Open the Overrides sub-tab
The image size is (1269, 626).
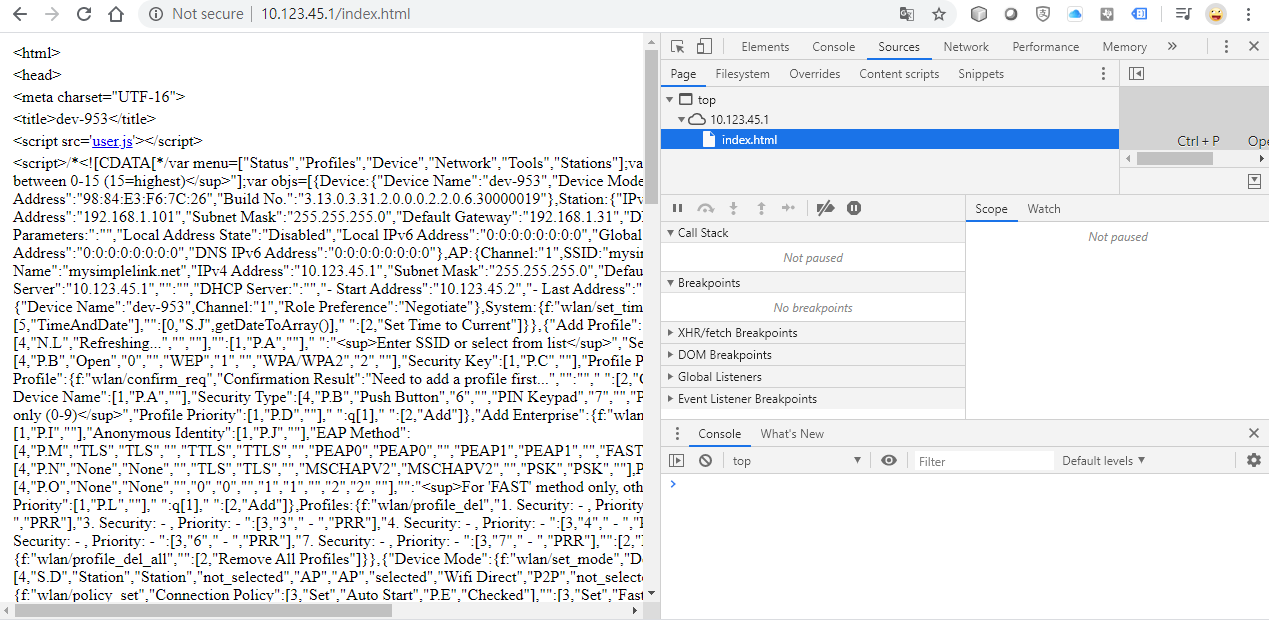pyautogui.click(x=814, y=73)
